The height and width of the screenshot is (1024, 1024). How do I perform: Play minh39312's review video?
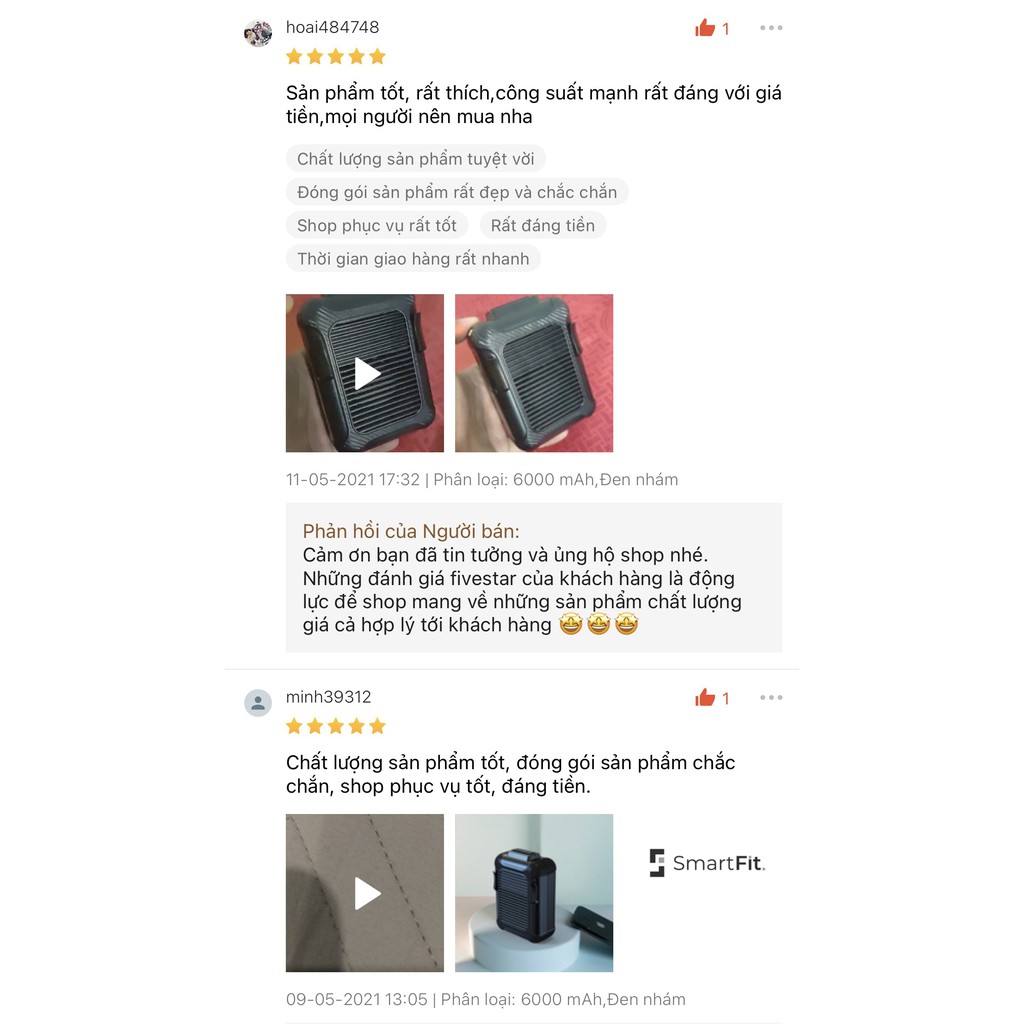[x=365, y=893]
